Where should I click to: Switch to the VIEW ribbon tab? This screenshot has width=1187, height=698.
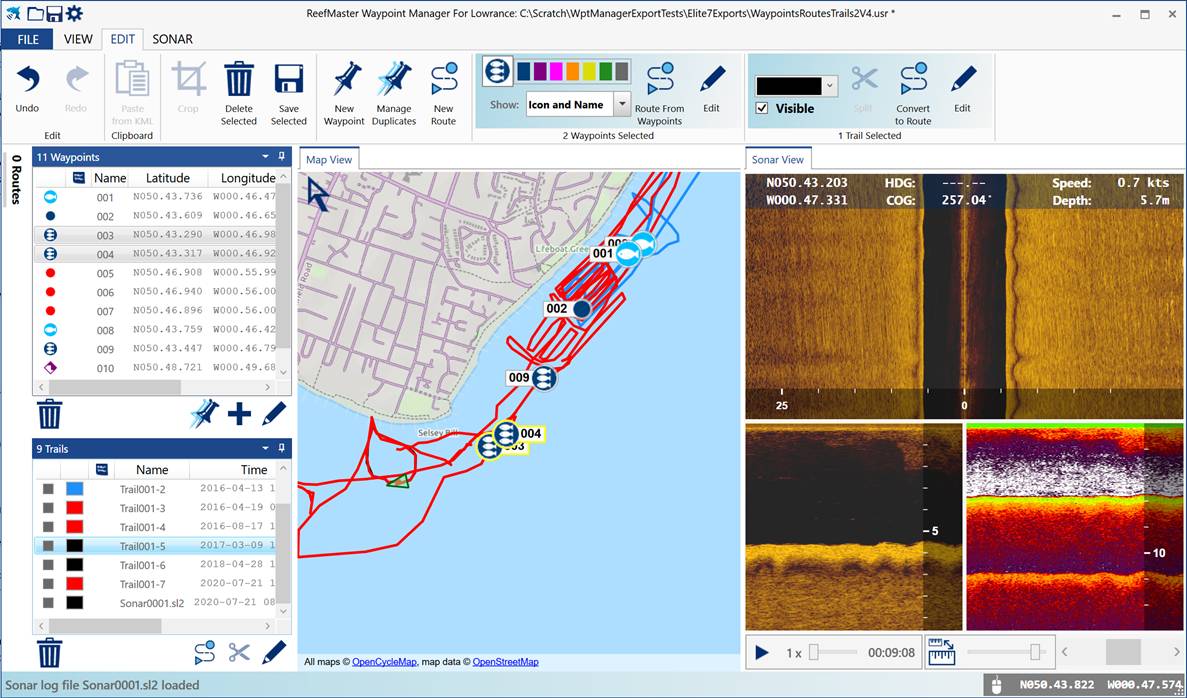coord(78,39)
